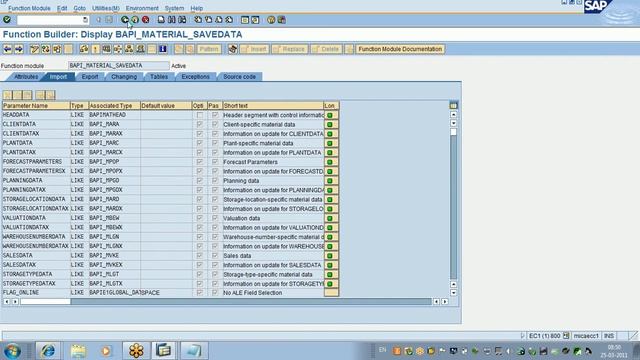Open long text for VALUATIONDATA row
The width and height of the screenshot is (640, 360).
(x=331, y=218)
